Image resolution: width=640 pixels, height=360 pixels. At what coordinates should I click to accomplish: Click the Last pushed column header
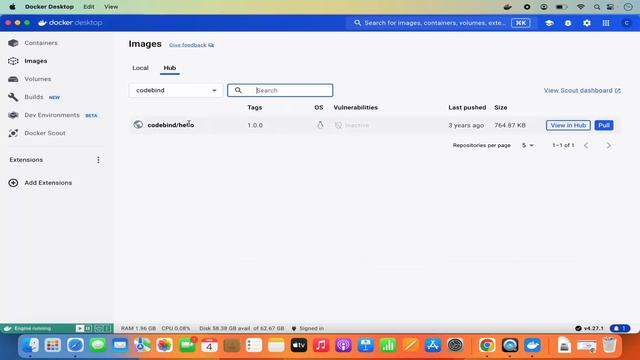(x=467, y=107)
